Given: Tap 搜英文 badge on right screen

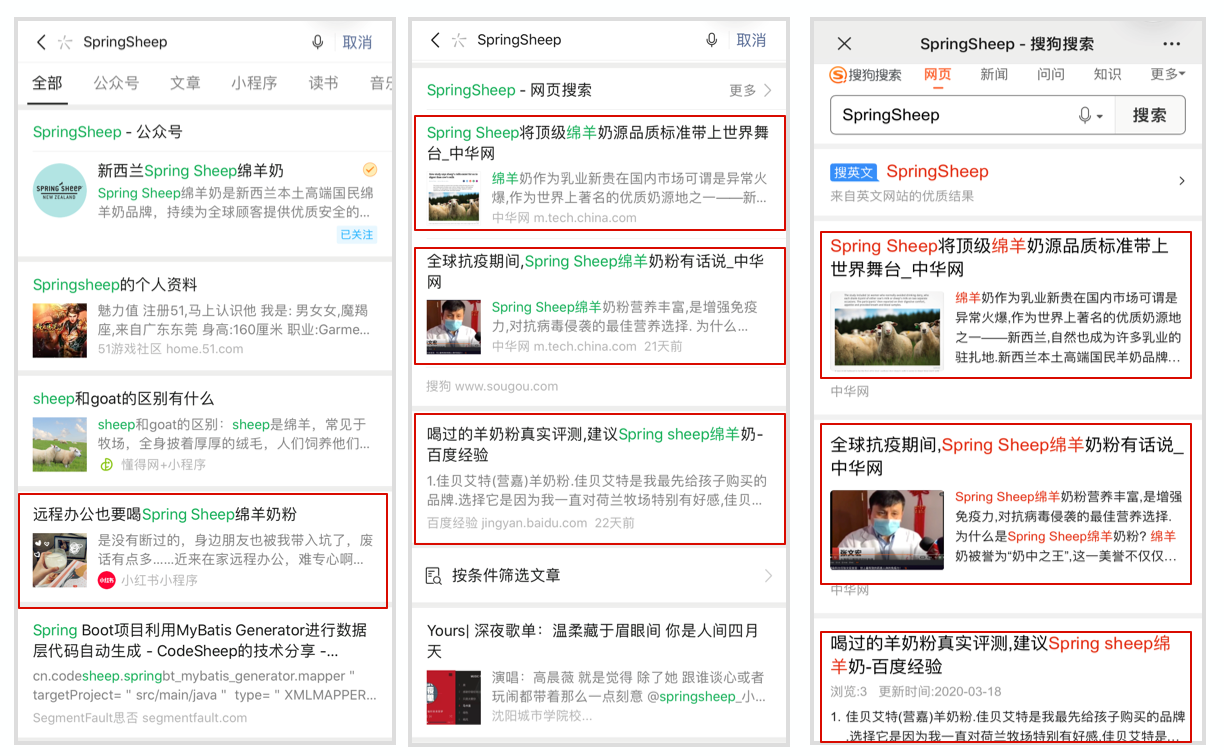Looking at the screenshot, I should (x=853, y=172).
